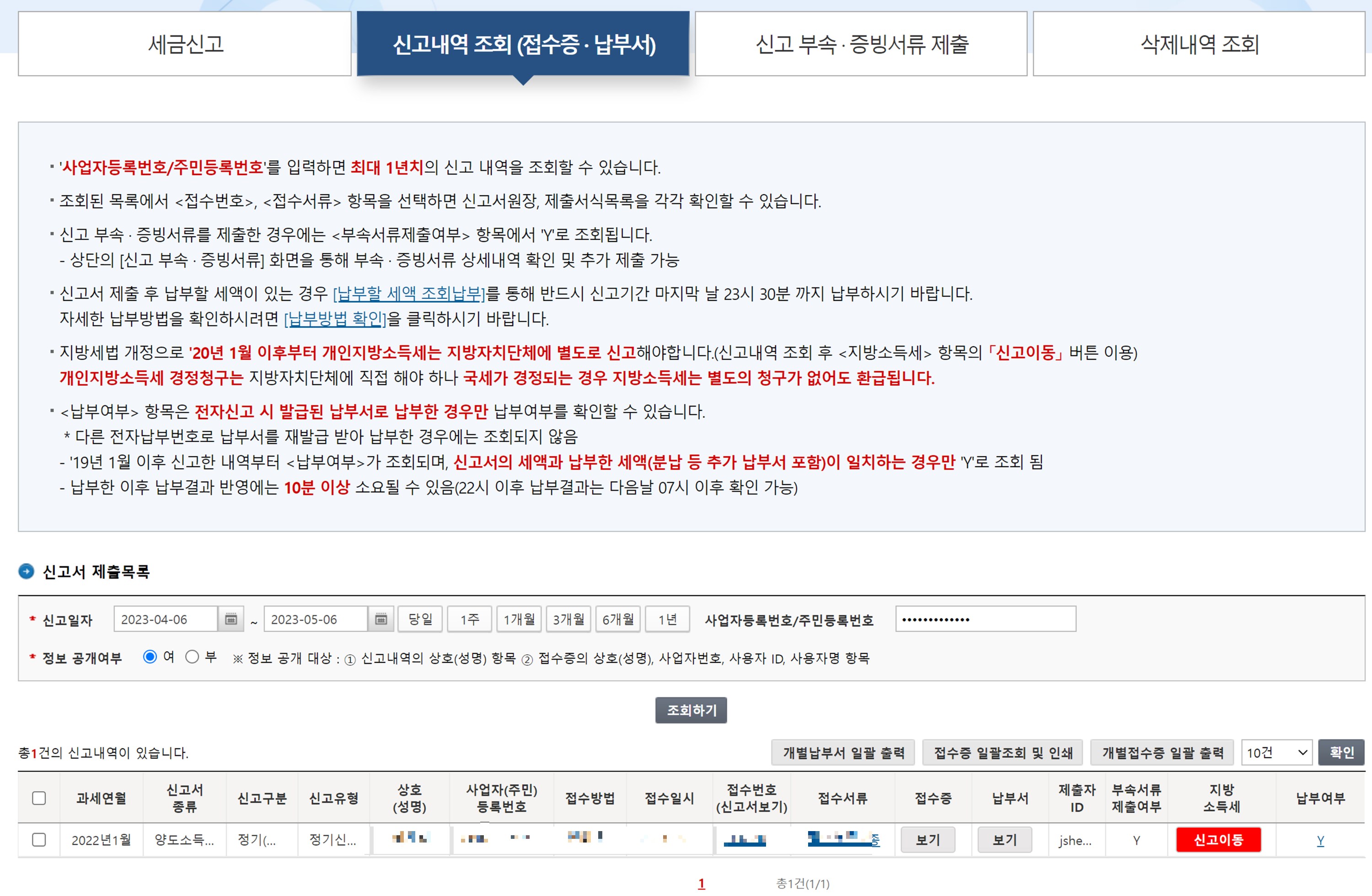Open end date calendar picker icon
1372x896 pixels.
[381, 619]
